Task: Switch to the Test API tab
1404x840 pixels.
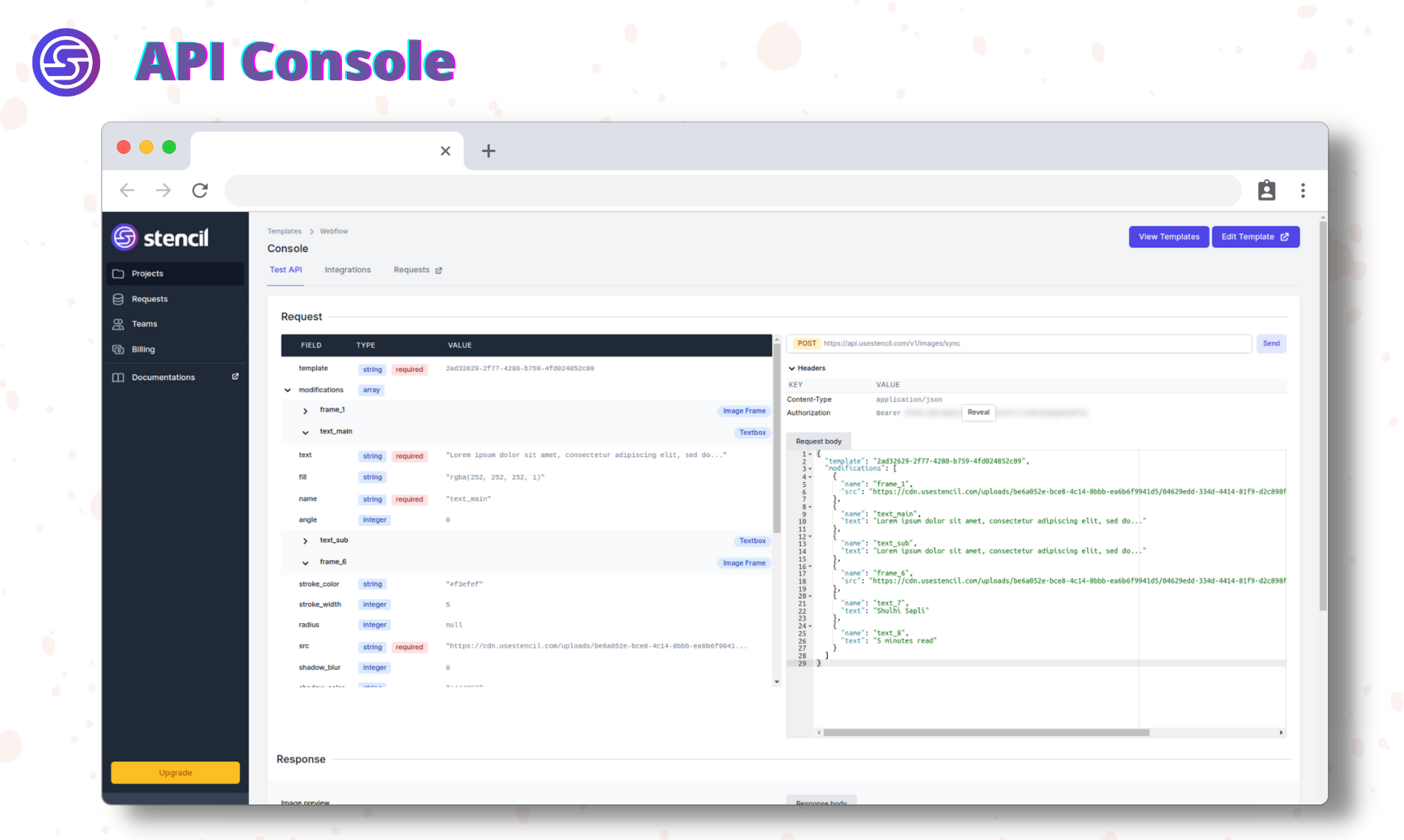Action: (286, 270)
